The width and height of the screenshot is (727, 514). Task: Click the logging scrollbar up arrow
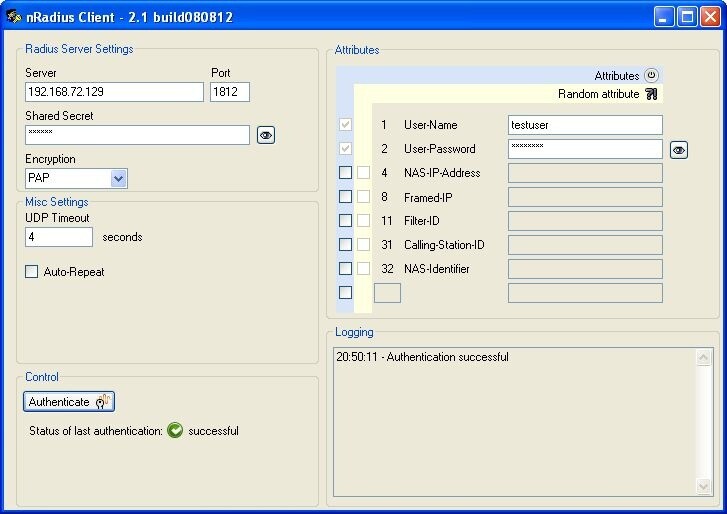click(705, 357)
